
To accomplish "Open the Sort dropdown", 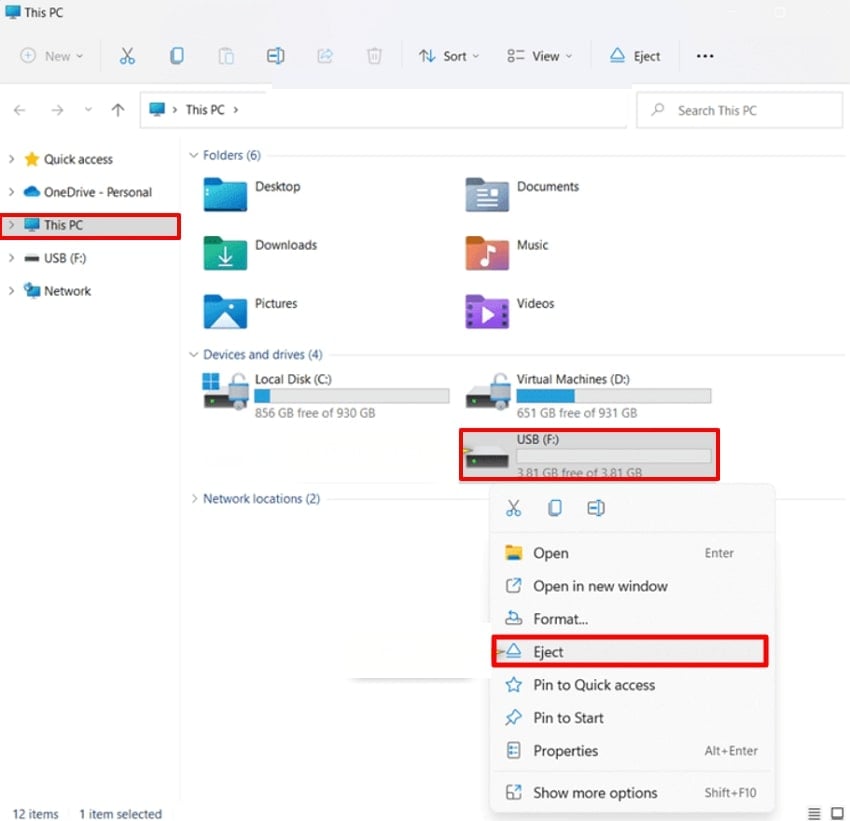I will 449,56.
